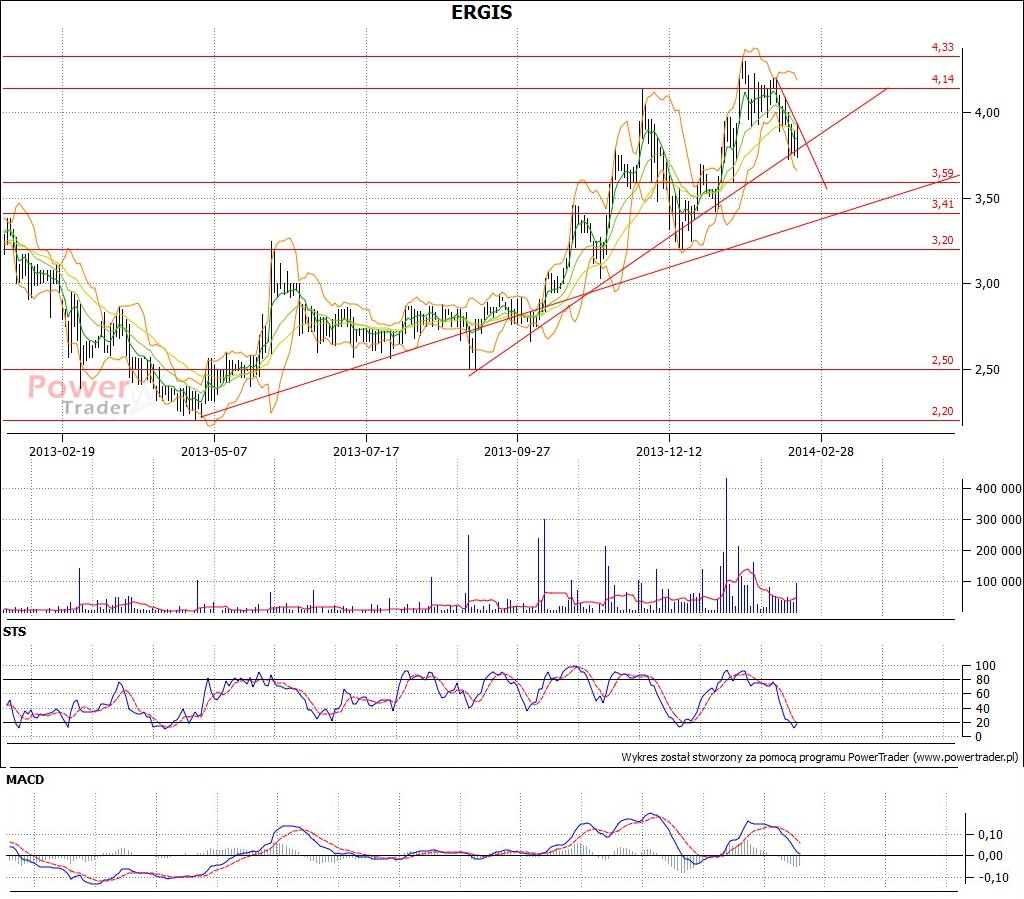Click the MACD axis value 0,00

pyautogui.click(x=990, y=855)
